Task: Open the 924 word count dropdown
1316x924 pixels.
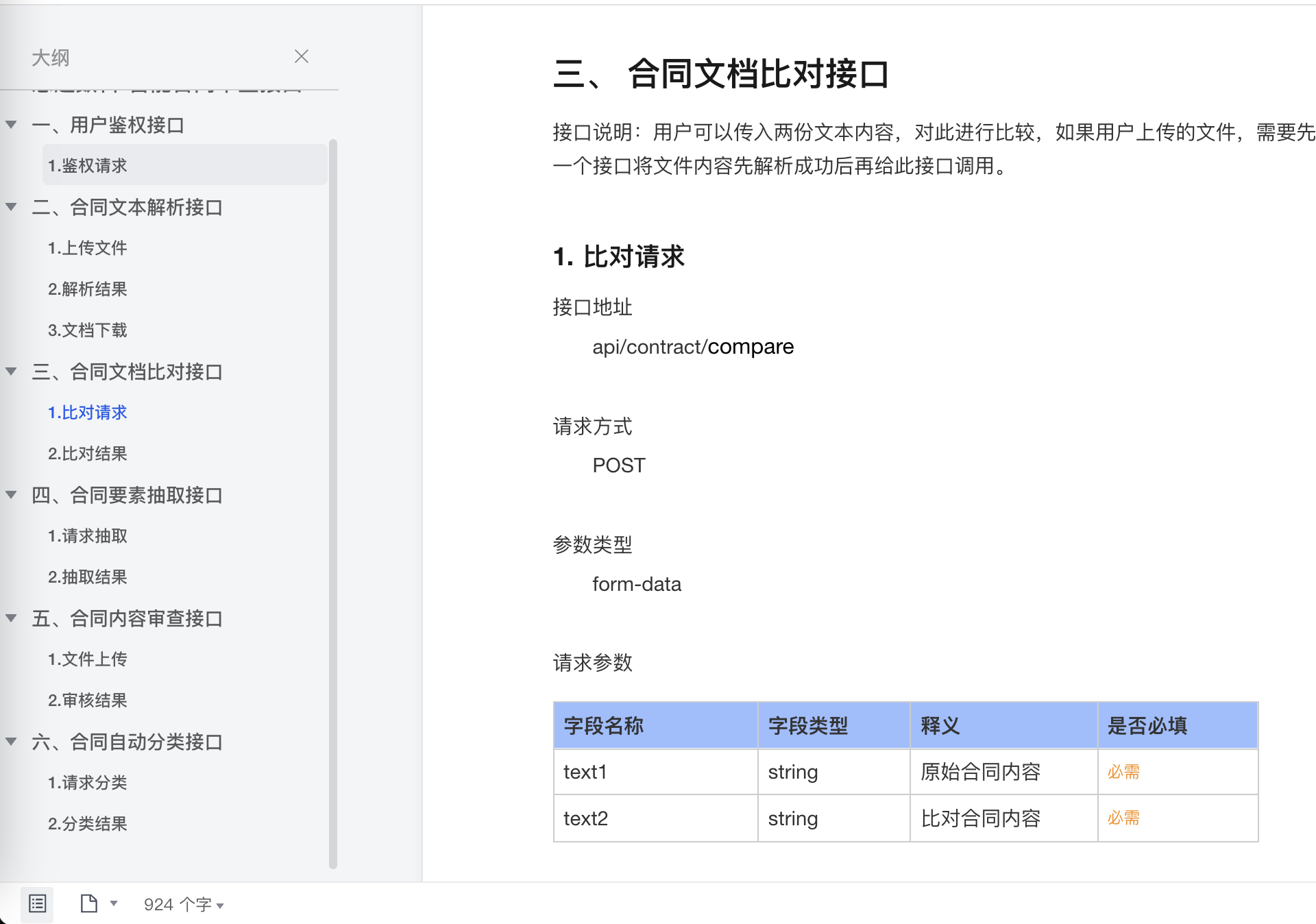Action: pyautogui.click(x=184, y=905)
